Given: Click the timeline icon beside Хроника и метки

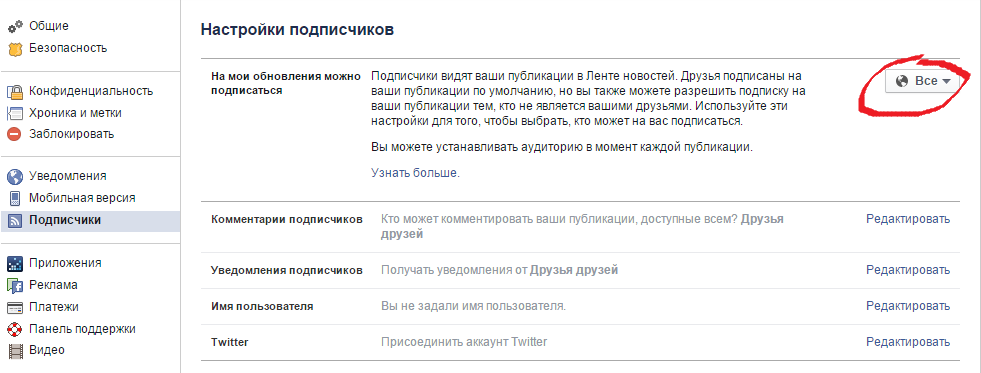Looking at the screenshot, I should (x=14, y=113).
